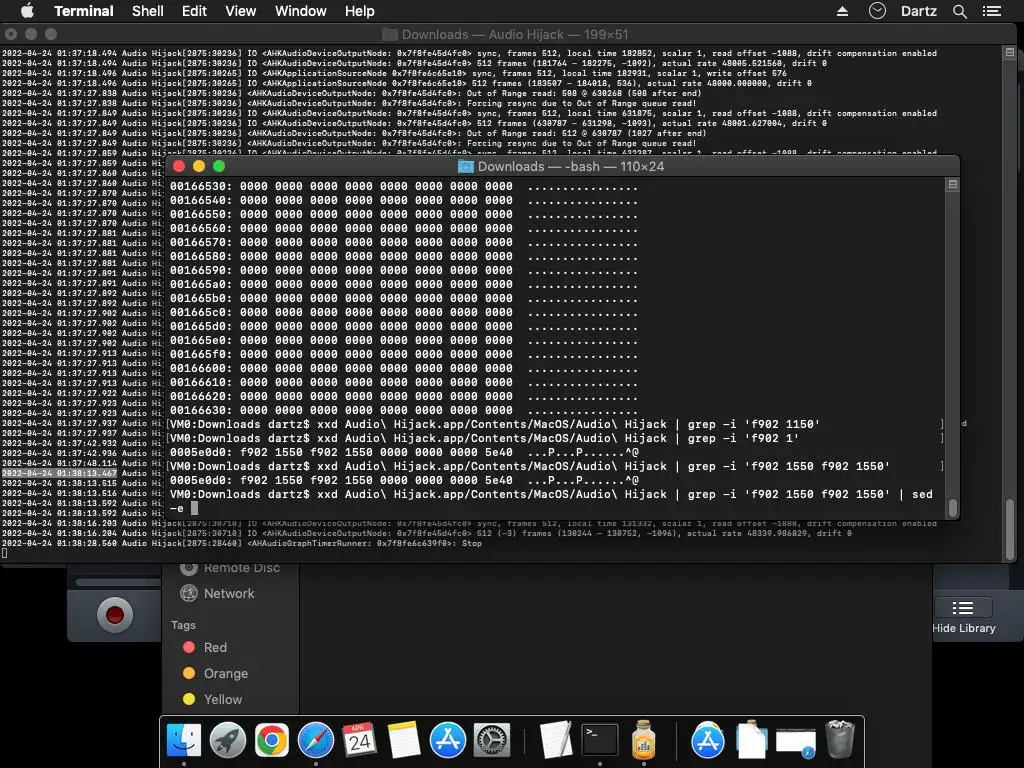Open the Edit menu
The height and width of the screenshot is (768, 1024).
click(194, 11)
